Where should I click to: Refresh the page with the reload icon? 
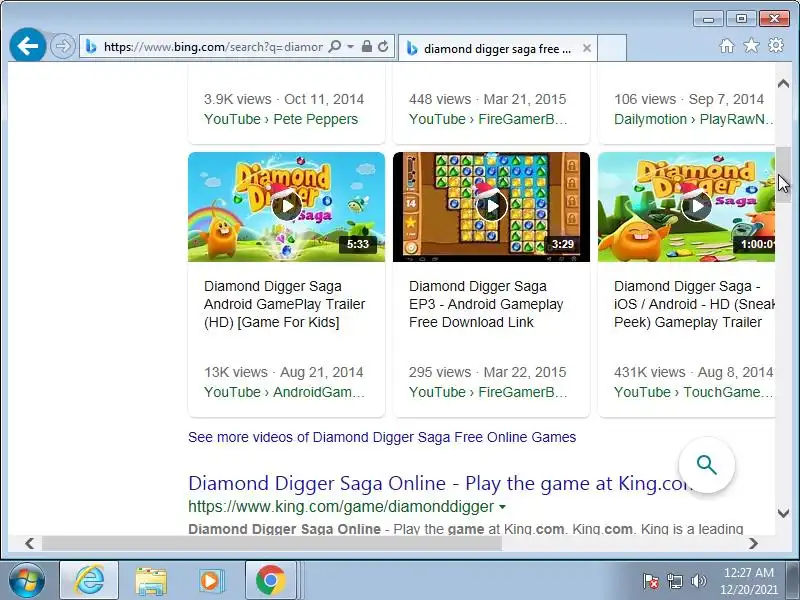coord(383,47)
